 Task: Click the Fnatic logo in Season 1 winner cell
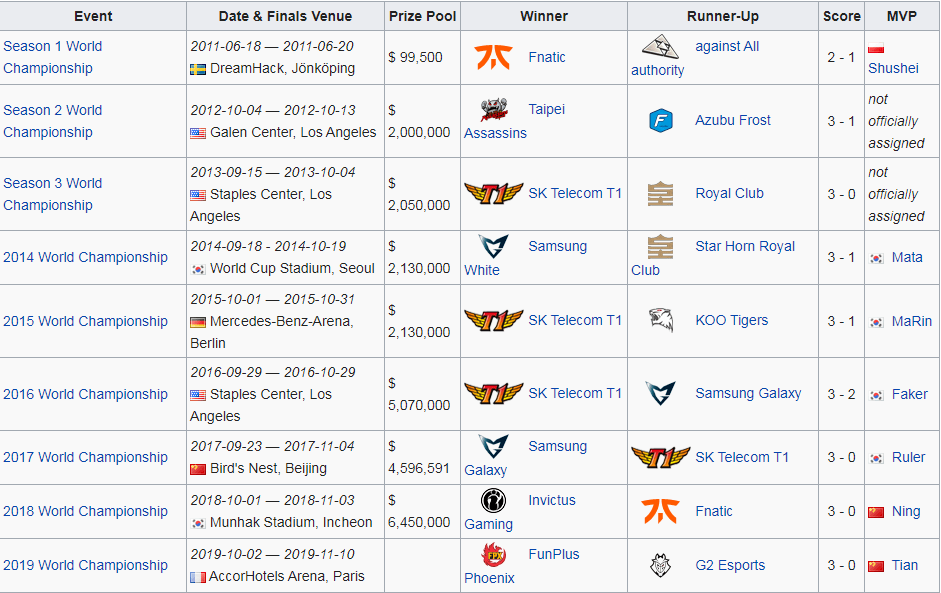[x=493, y=57]
